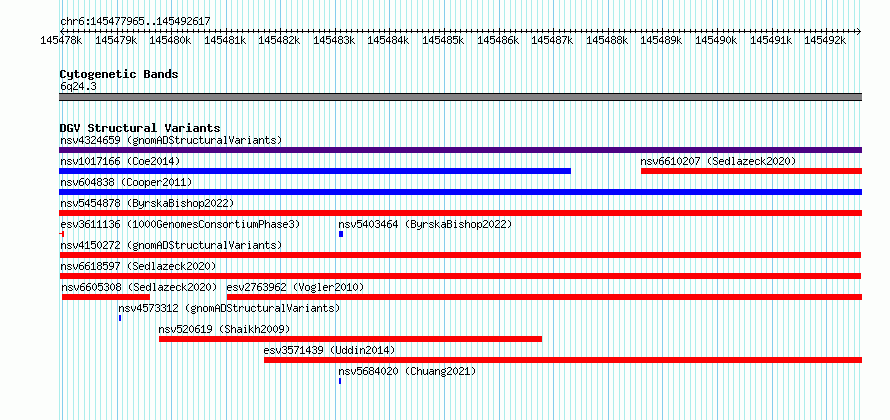
Task: Click the red esv3571439 variant bar
Action: pos(563,360)
